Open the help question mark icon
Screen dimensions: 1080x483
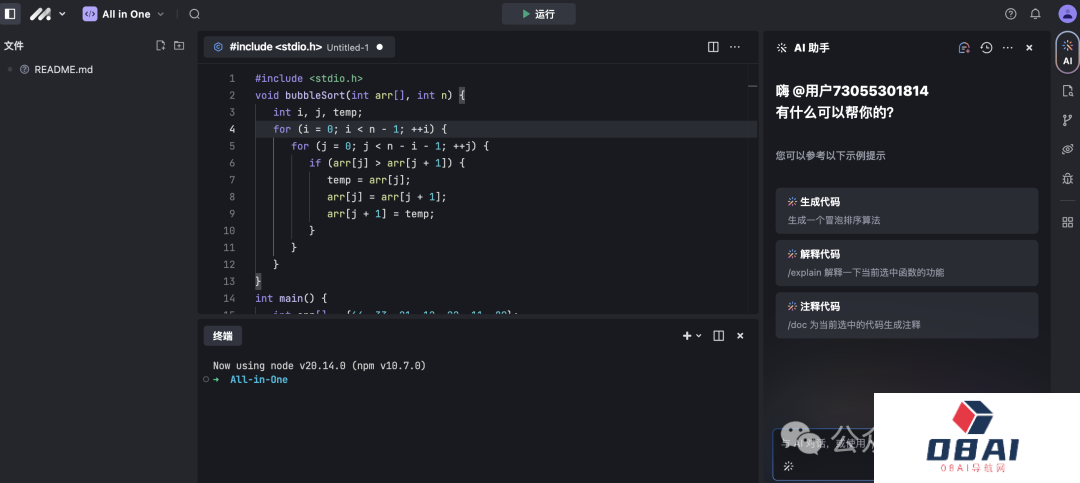[x=1010, y=14]
